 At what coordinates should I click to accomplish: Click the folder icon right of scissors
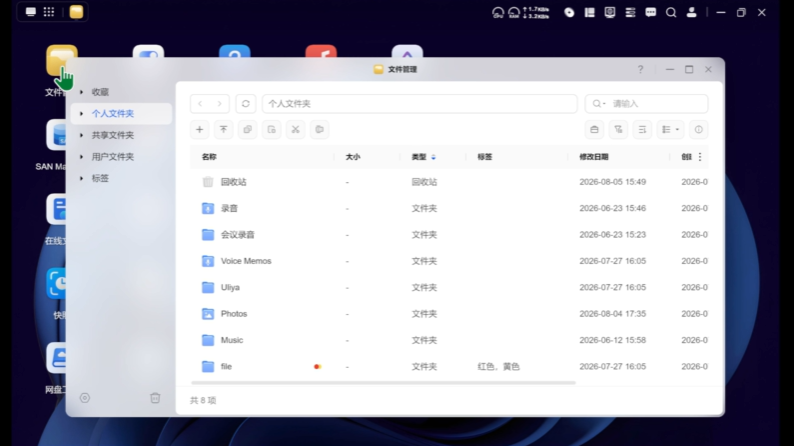pyautogui.click(x=320, y=130)
